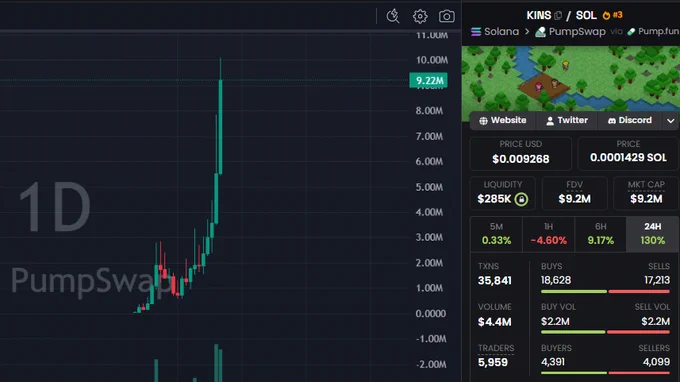Click the PumpSwap DEX logo icon
The height and width of the screenshot is (382, 680).
pos(540,32)
